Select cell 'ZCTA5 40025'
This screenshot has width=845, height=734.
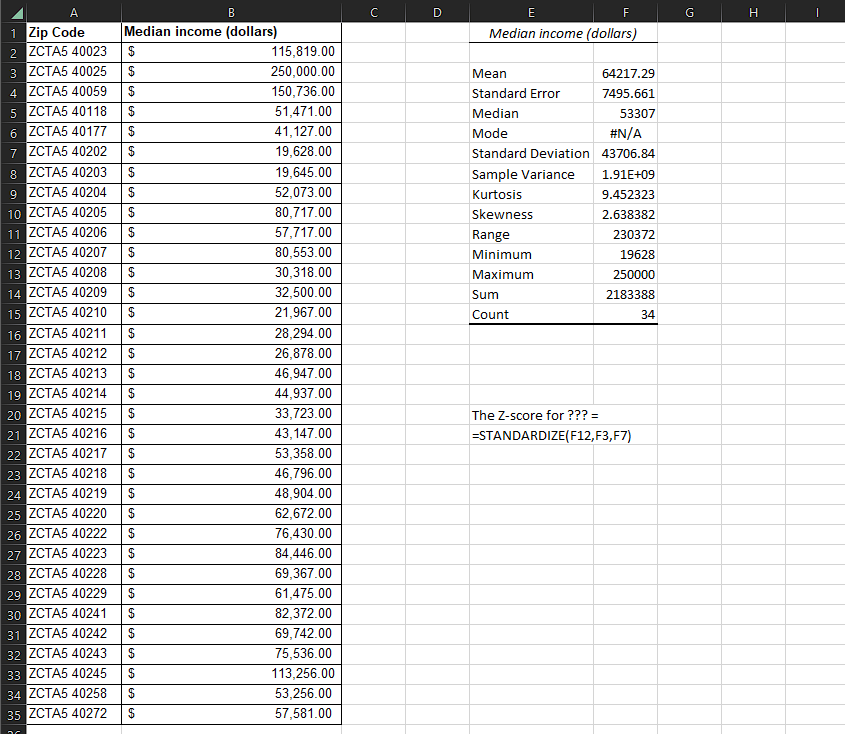pyautogui.click(x=74, y=72)
